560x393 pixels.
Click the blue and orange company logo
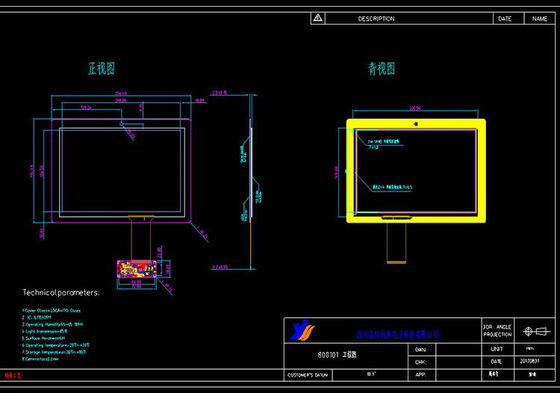(302, 330)
